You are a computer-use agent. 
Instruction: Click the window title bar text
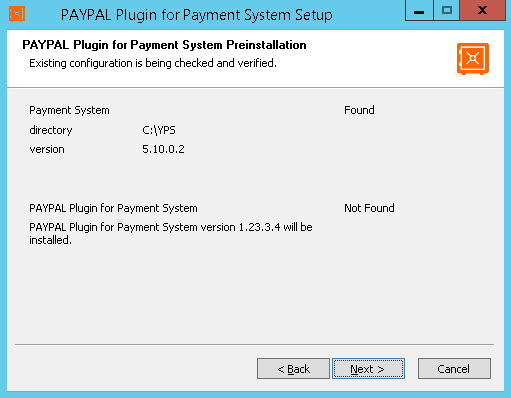(197, 15)
